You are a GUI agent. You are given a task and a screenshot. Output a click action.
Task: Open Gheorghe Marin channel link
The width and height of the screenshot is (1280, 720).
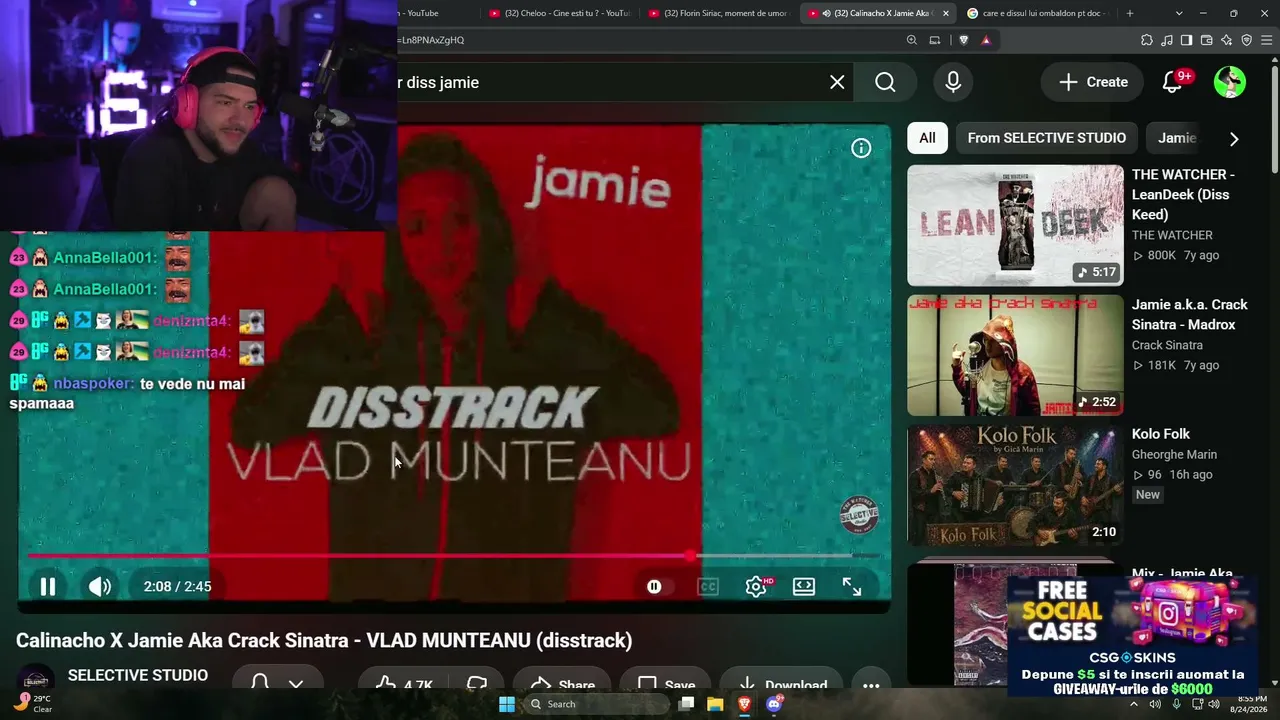coord(1174,455)
